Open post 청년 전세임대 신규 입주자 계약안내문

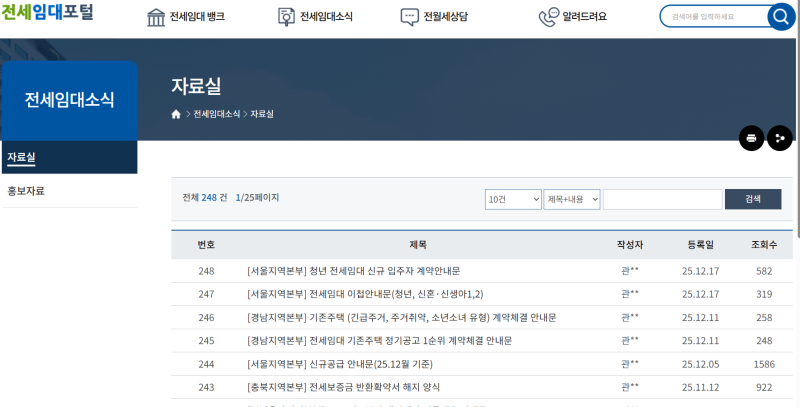pos(354,271)
